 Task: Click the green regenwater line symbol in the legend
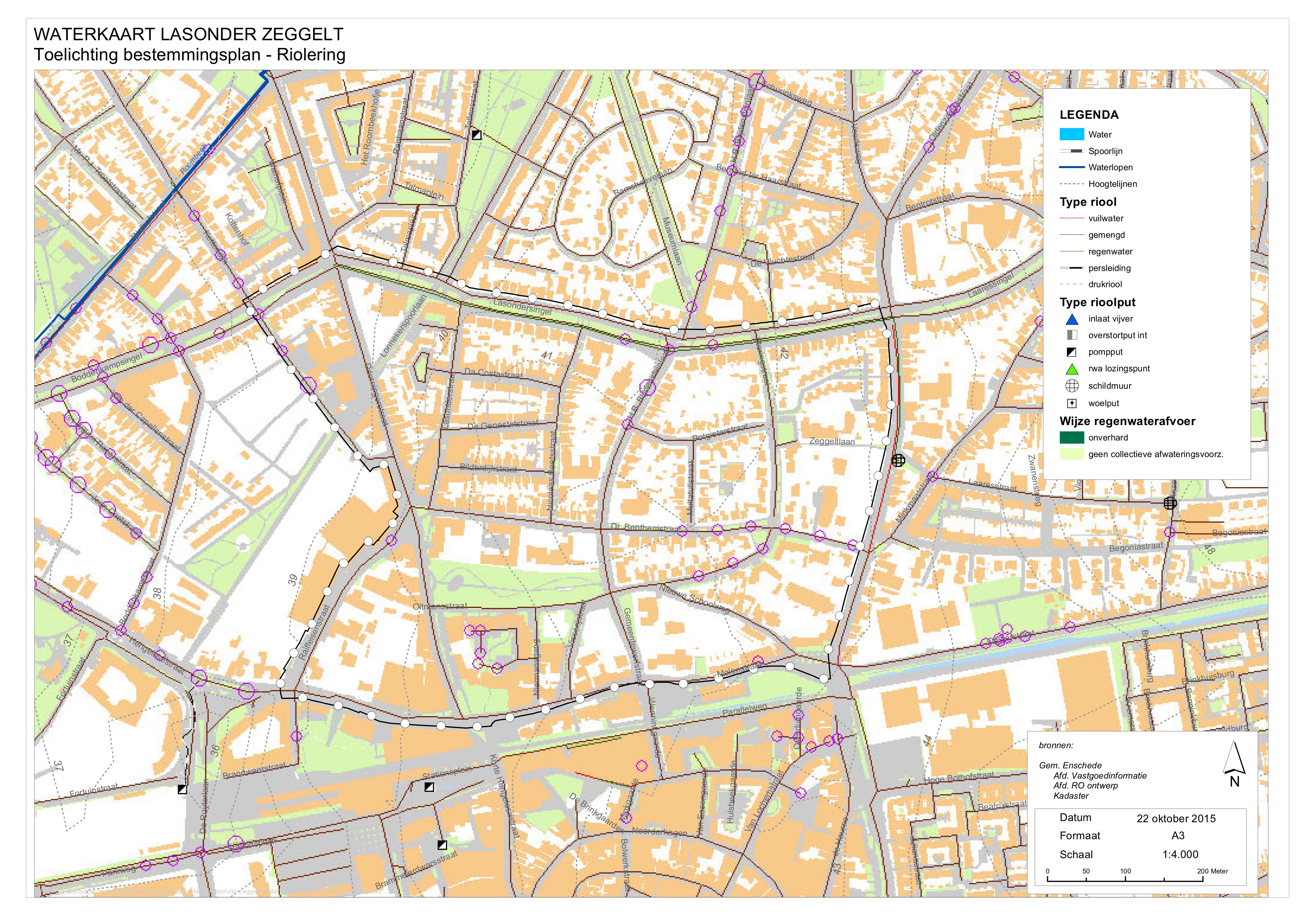pyautogui.click(x=1071, y=251)
